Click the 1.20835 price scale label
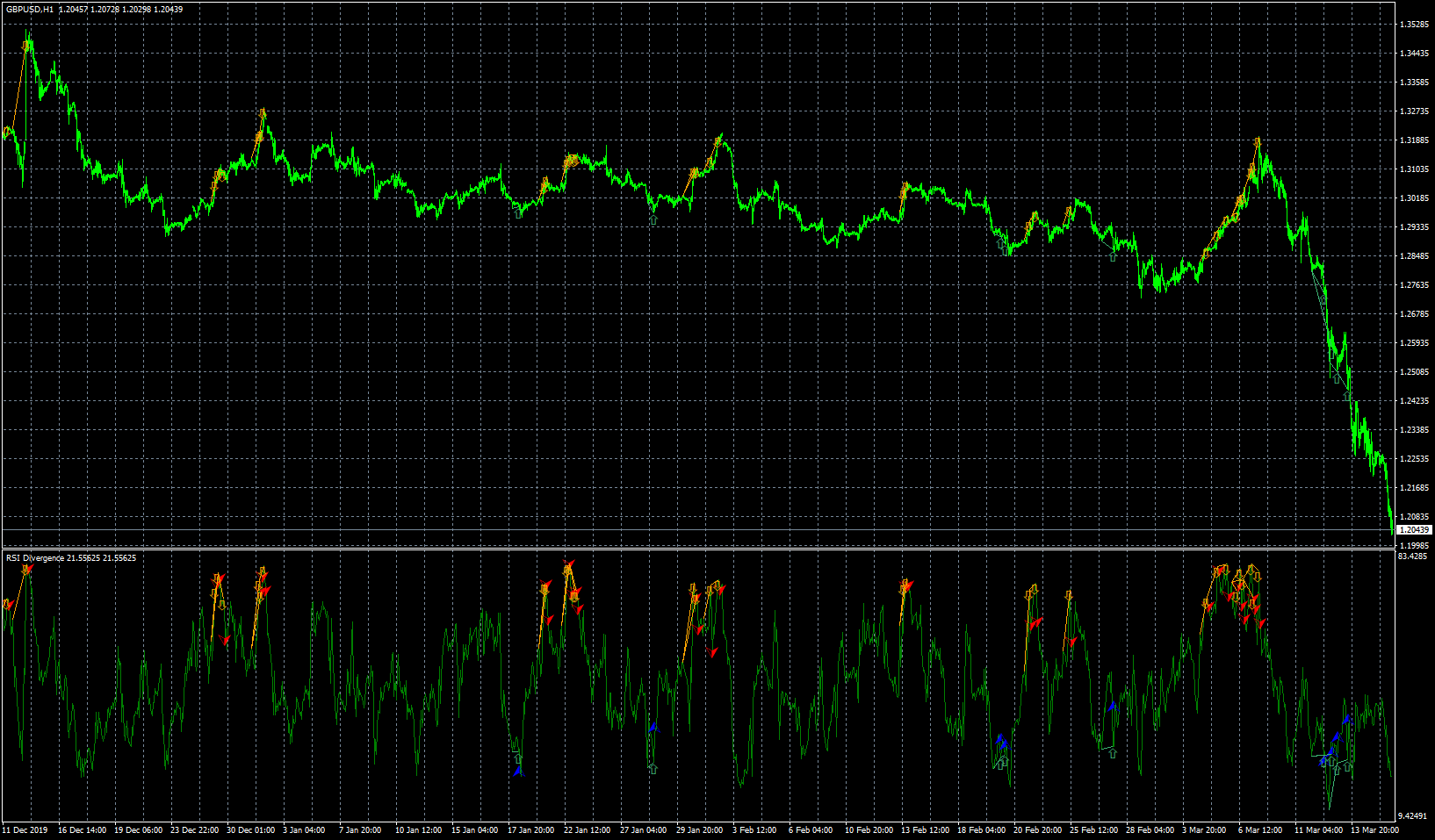 tap(1414, 517)
